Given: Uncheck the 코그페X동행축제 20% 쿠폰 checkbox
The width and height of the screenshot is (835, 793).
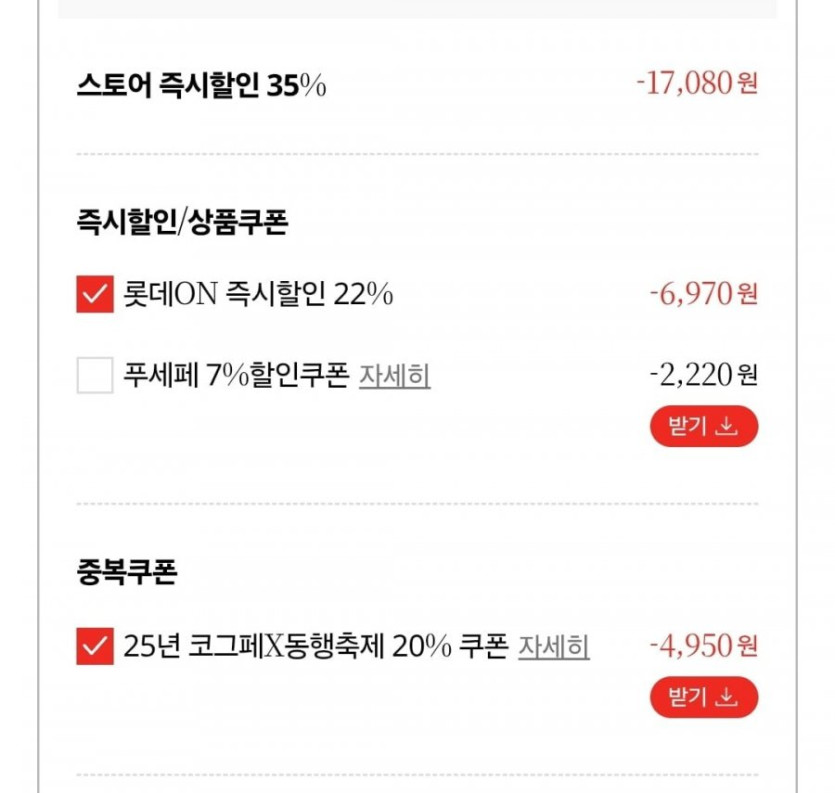Looking at the screenshot, I should (95, 647).
